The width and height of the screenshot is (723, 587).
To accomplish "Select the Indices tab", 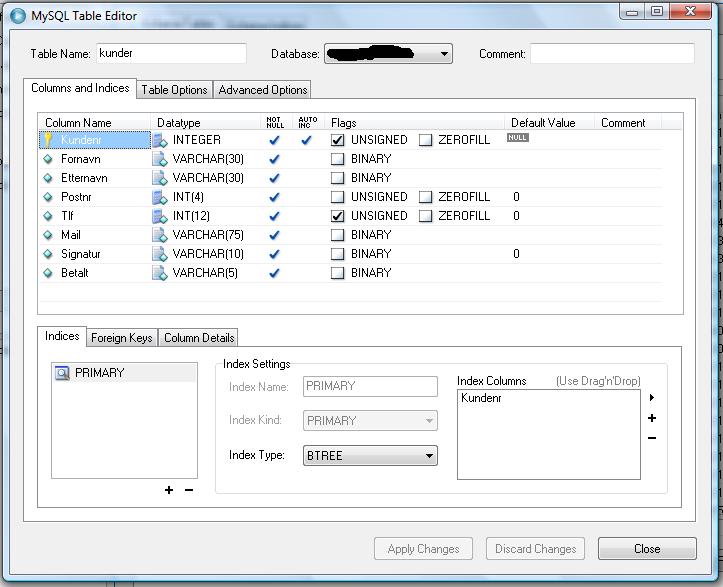I will (62, 336).
